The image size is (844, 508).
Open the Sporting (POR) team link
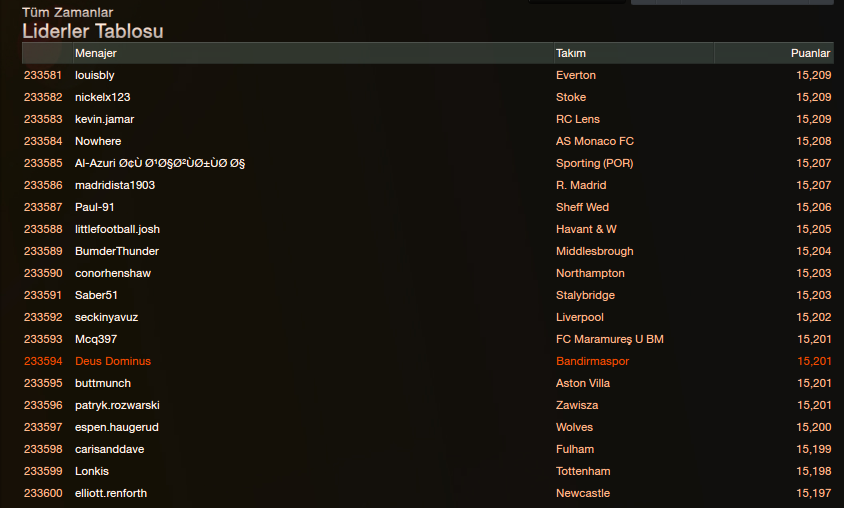click(595, 164)
